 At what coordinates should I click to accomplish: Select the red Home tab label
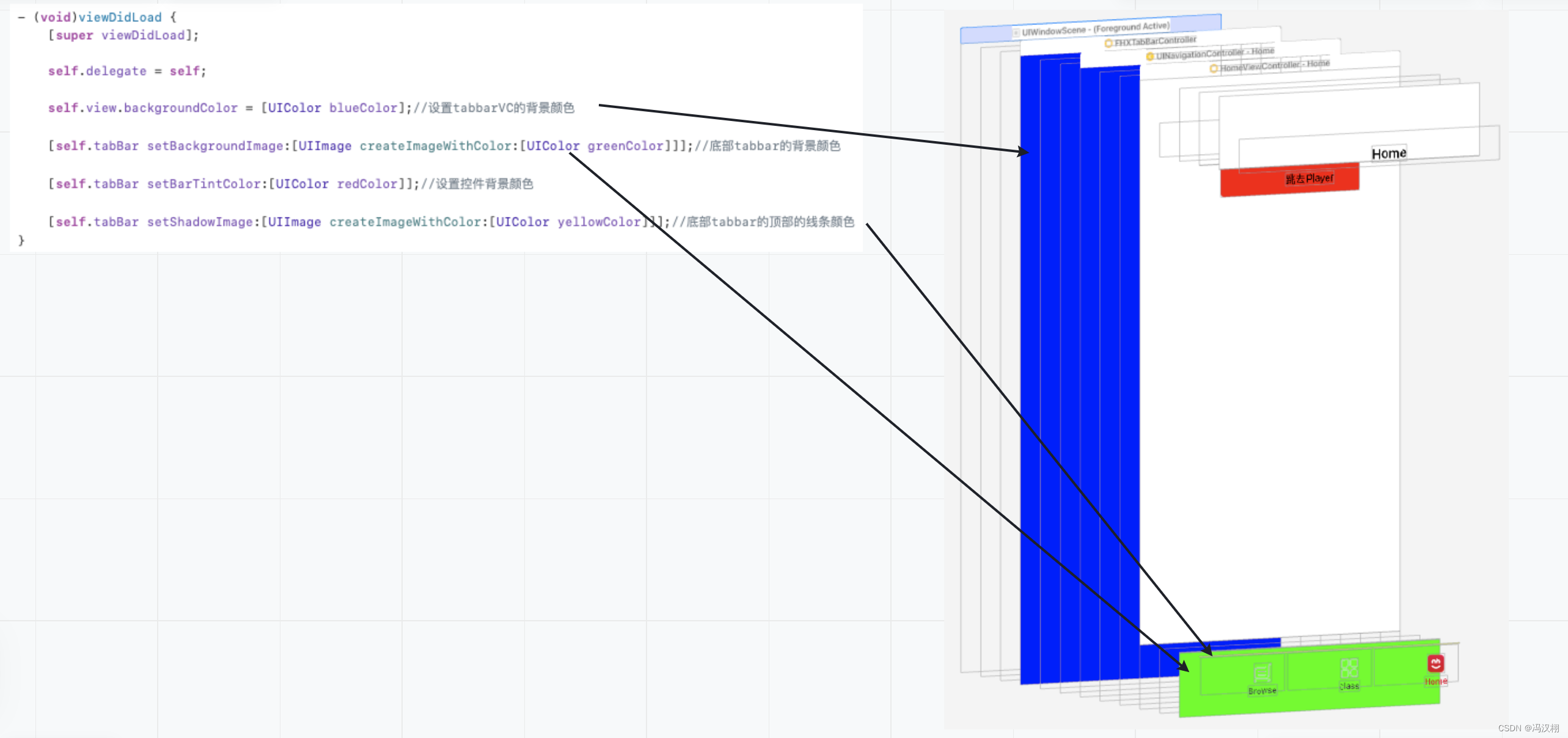(1435, 681)
